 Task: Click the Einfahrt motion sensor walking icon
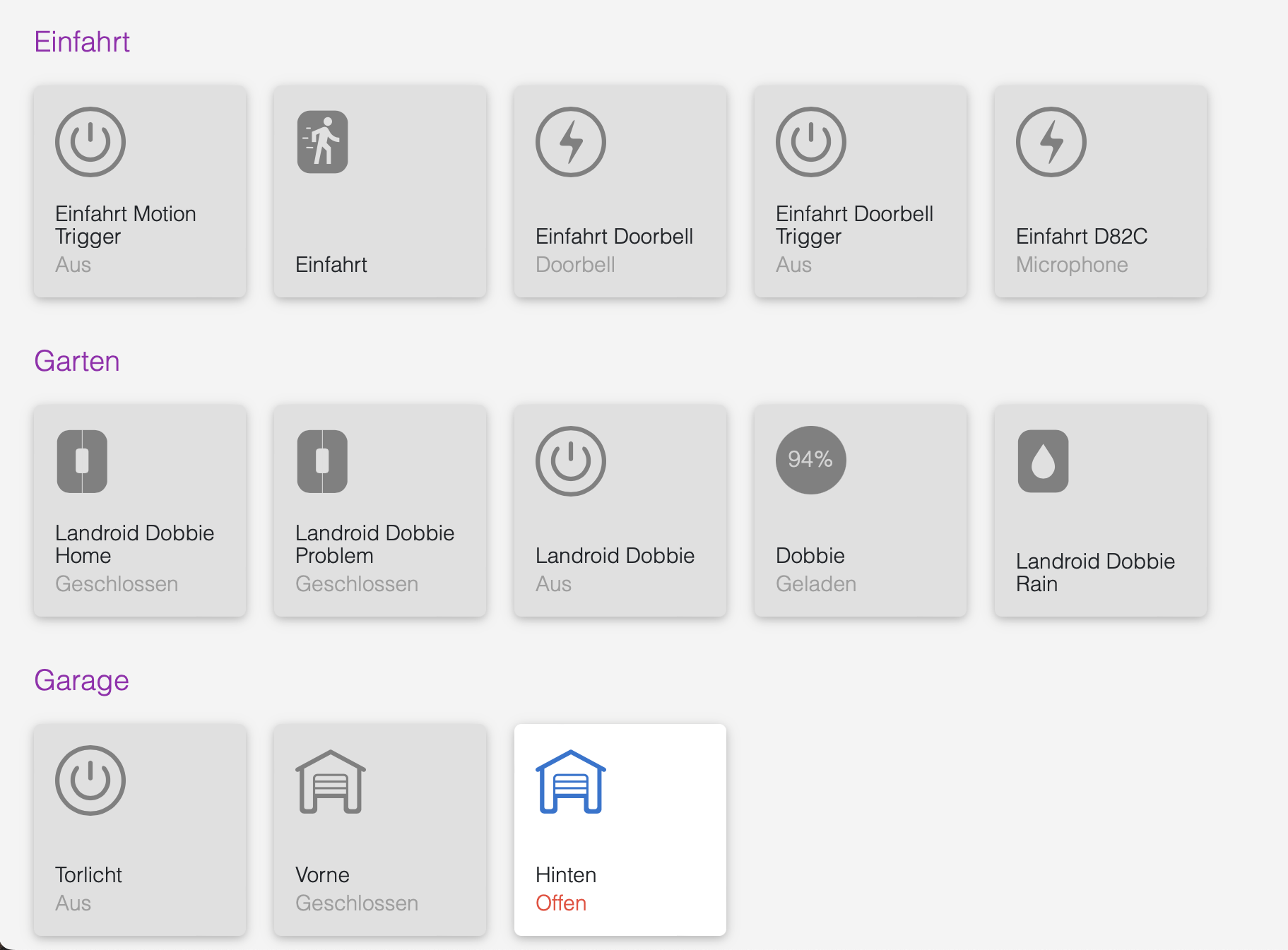coord(323,142)
